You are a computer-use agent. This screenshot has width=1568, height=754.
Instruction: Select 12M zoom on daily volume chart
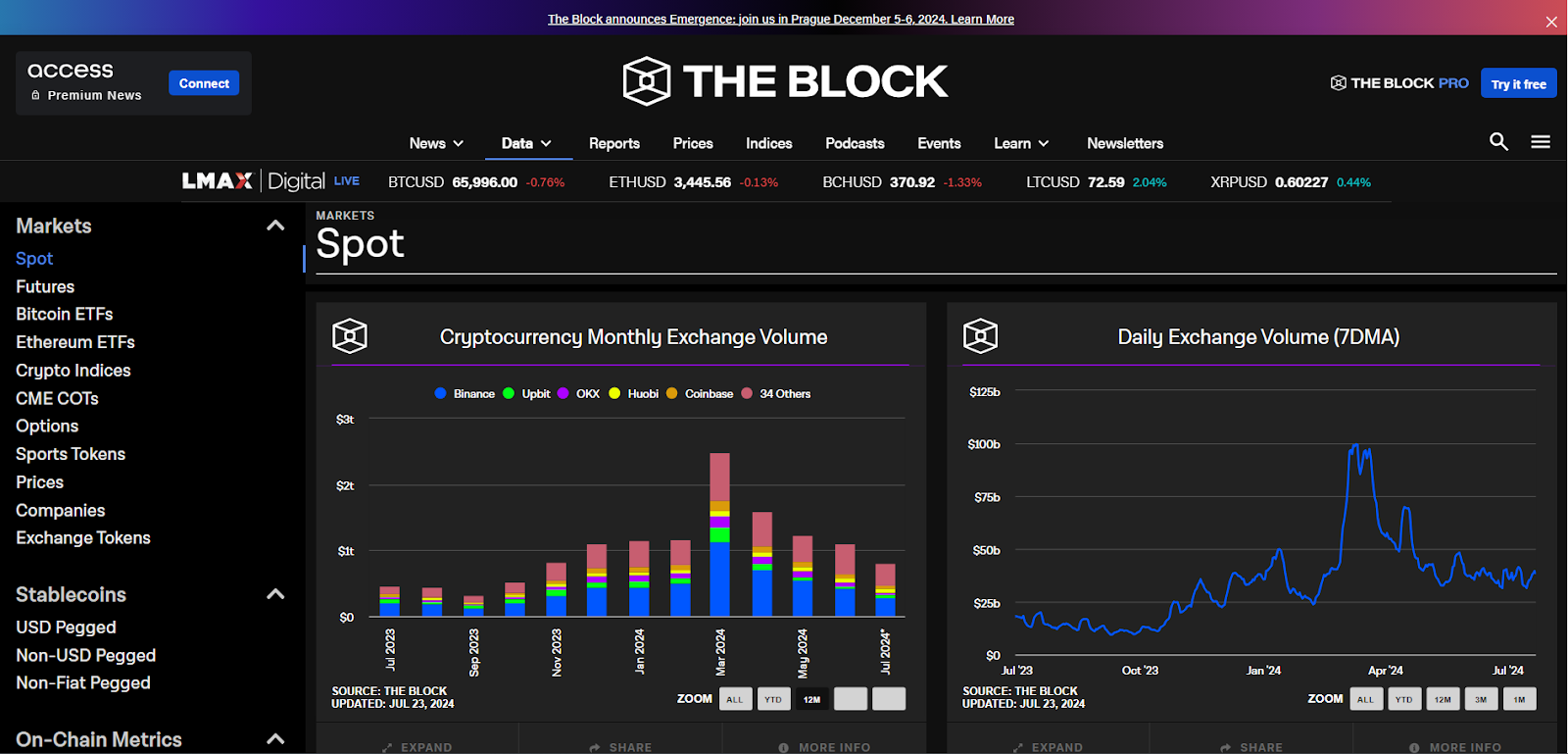[x=1443, y=699]
